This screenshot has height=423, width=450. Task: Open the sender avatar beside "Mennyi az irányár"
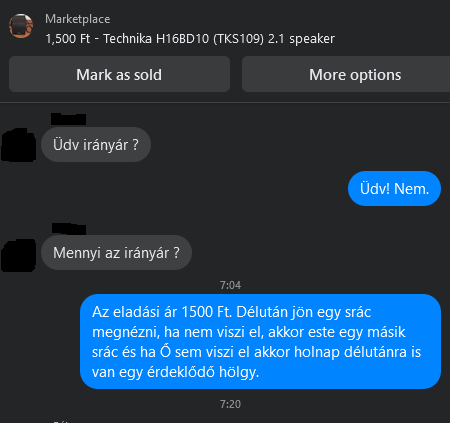[18, 255]
